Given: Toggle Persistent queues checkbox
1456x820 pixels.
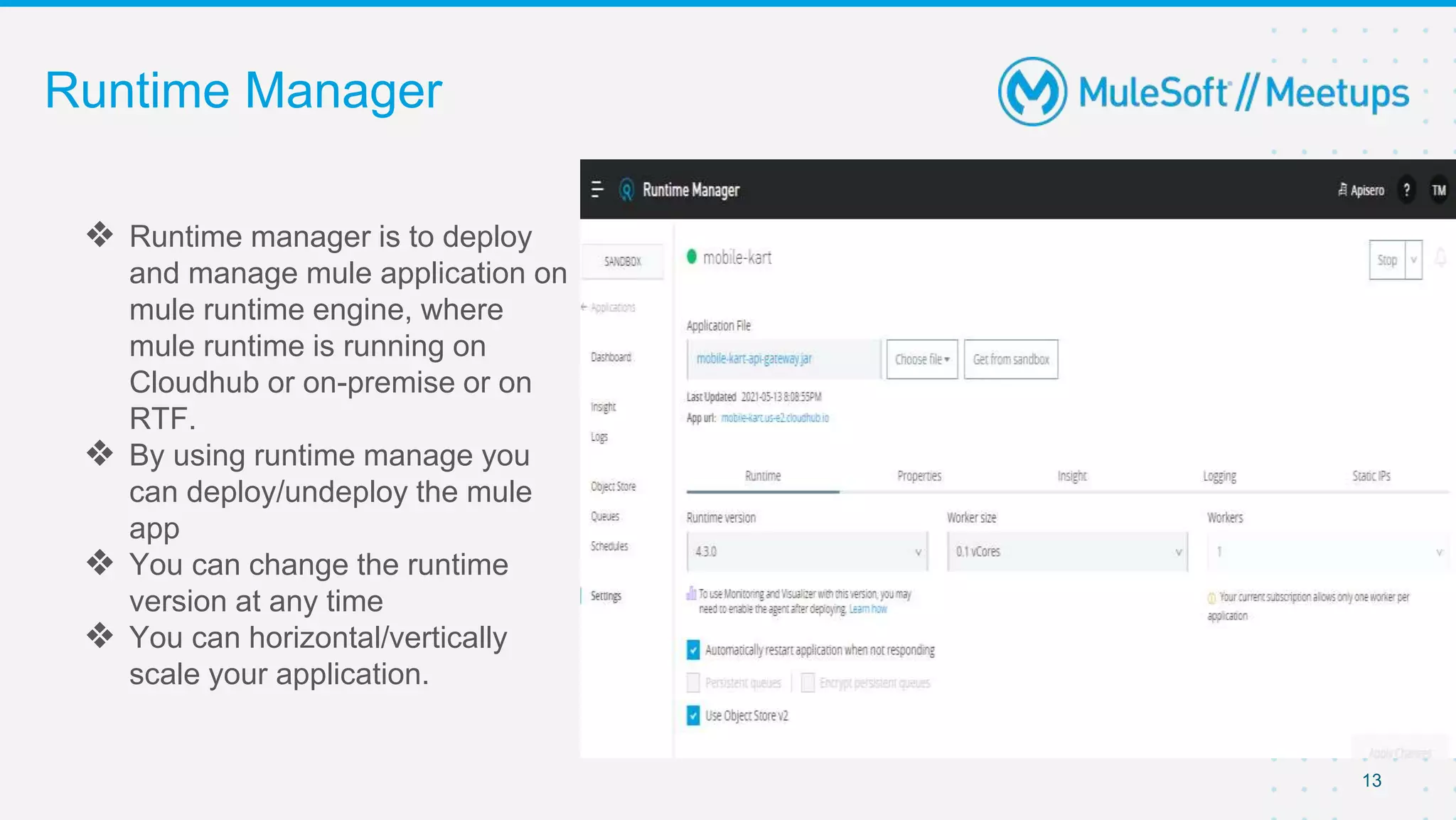Looking at the screenshot, I should [693, 683].
